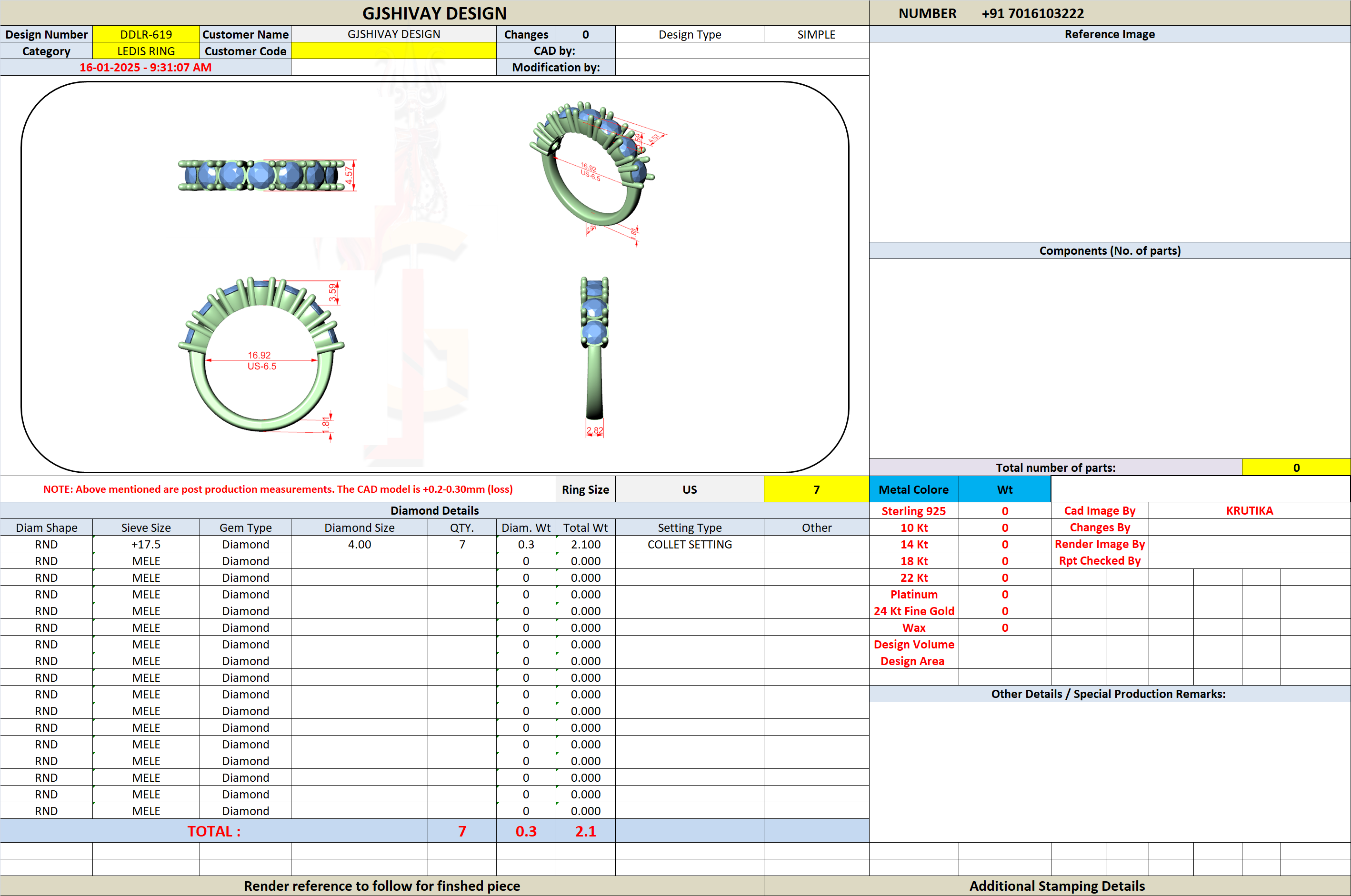Click the Diam. Wt value 0.3 in first row
The height and width of the screenshot is (896, 1351).
(x=526, y=544)
